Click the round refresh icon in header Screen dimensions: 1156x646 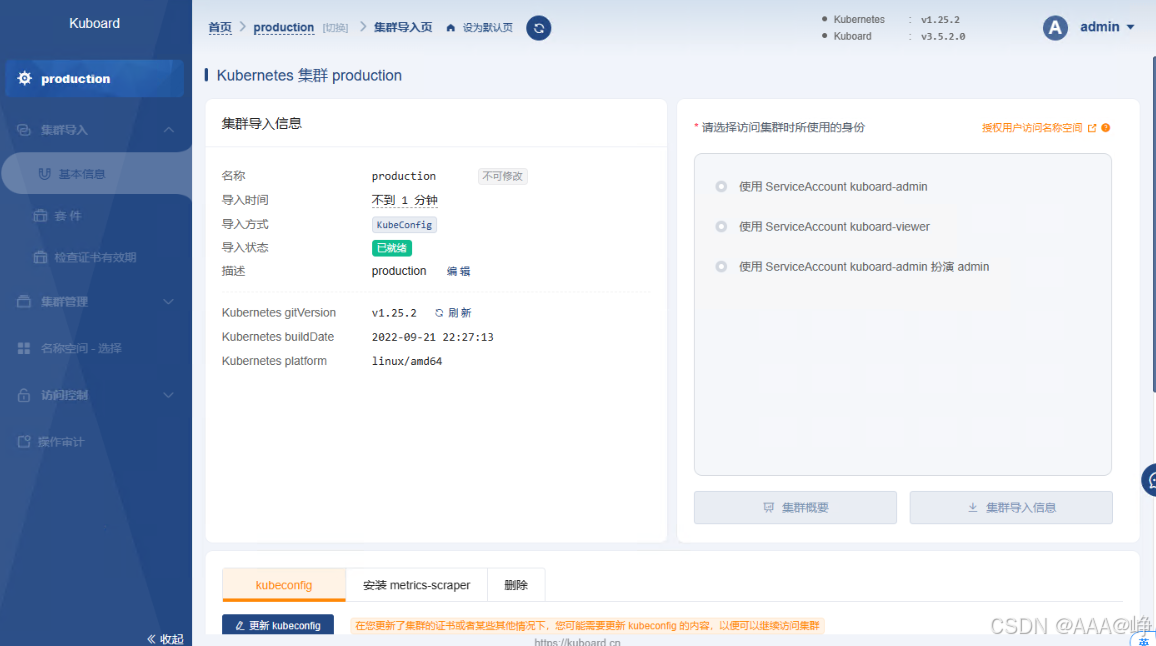pos(539,28)
